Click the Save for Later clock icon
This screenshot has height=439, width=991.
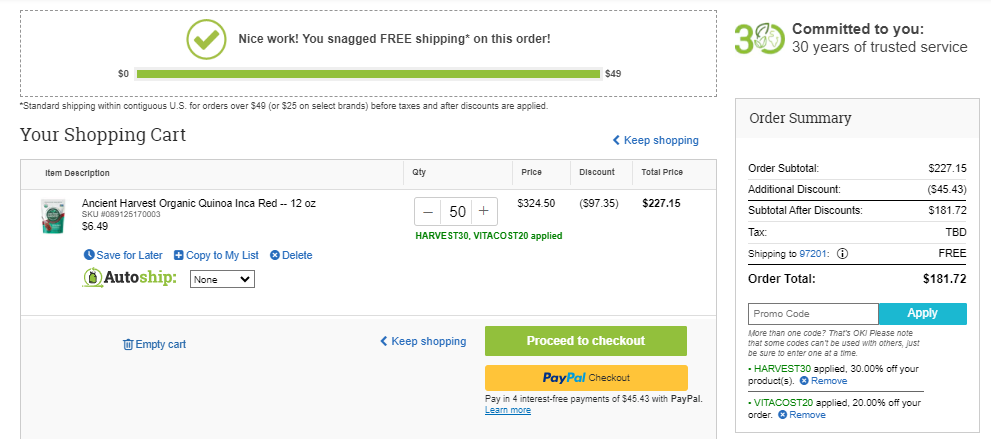89,255
